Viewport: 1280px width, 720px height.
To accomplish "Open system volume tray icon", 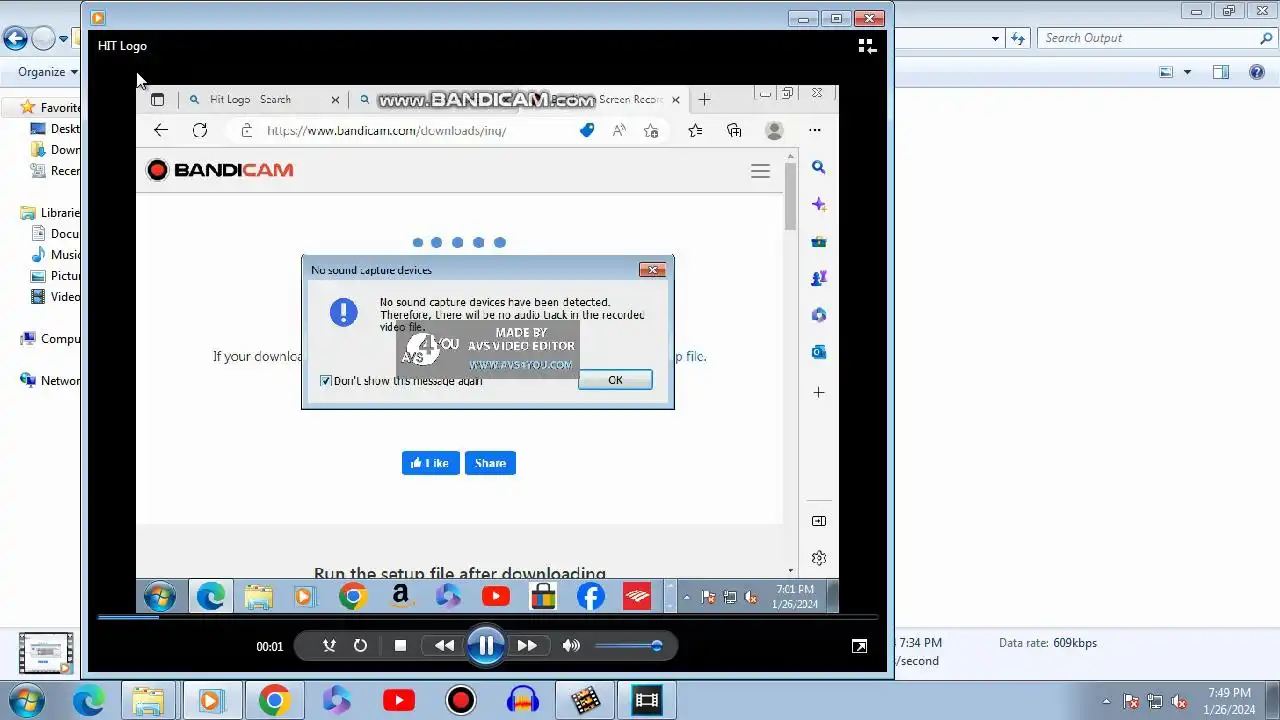I will [x=1180, y=702].
